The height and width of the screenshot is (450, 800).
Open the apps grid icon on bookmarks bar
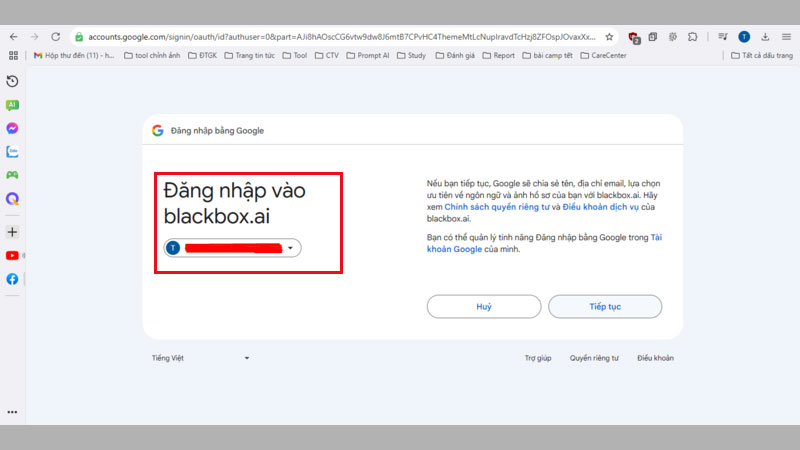pyautogui.click(x=13, y=55)
